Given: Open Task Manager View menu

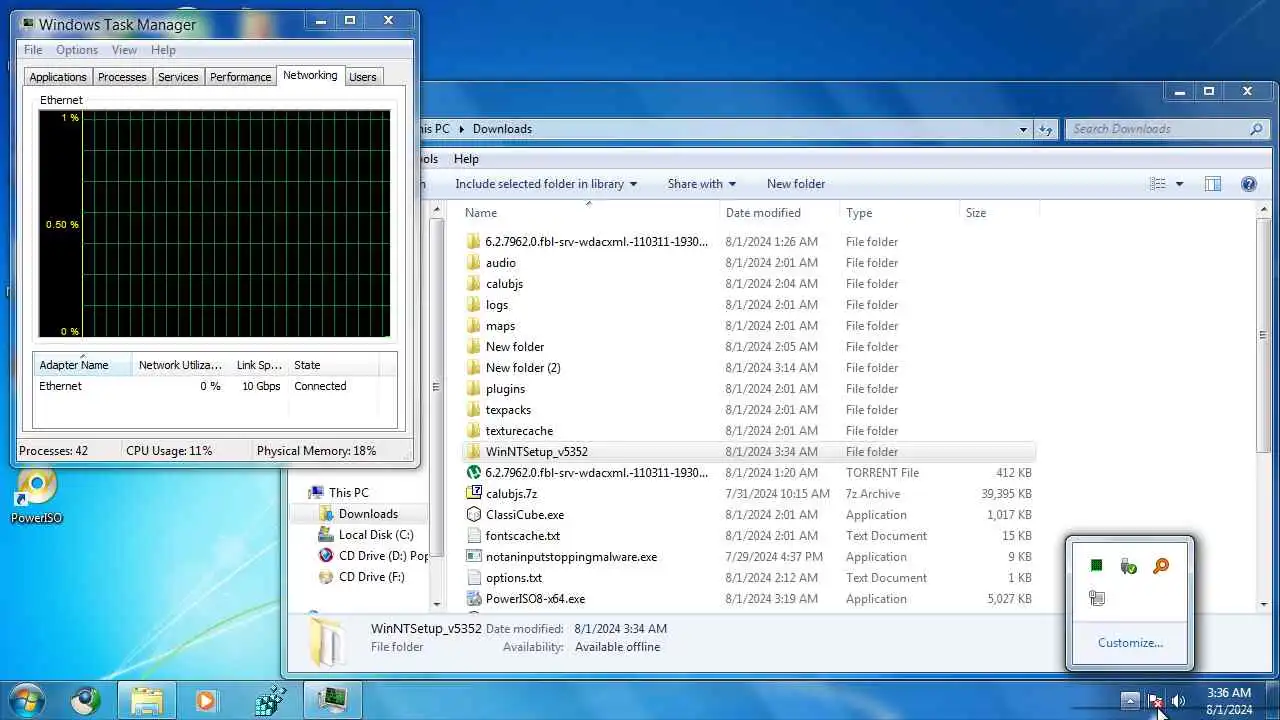Looking at the screenshot, I should (x=124, y=50).
